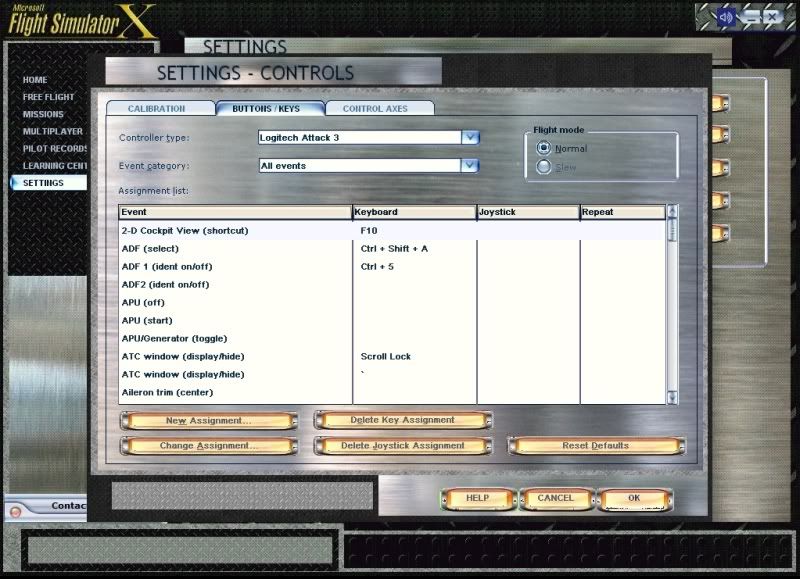The width and height of the screenshot is (800, 579).
Task: Select the Slew flight mode radio button
Action: (x=543, y=166)
